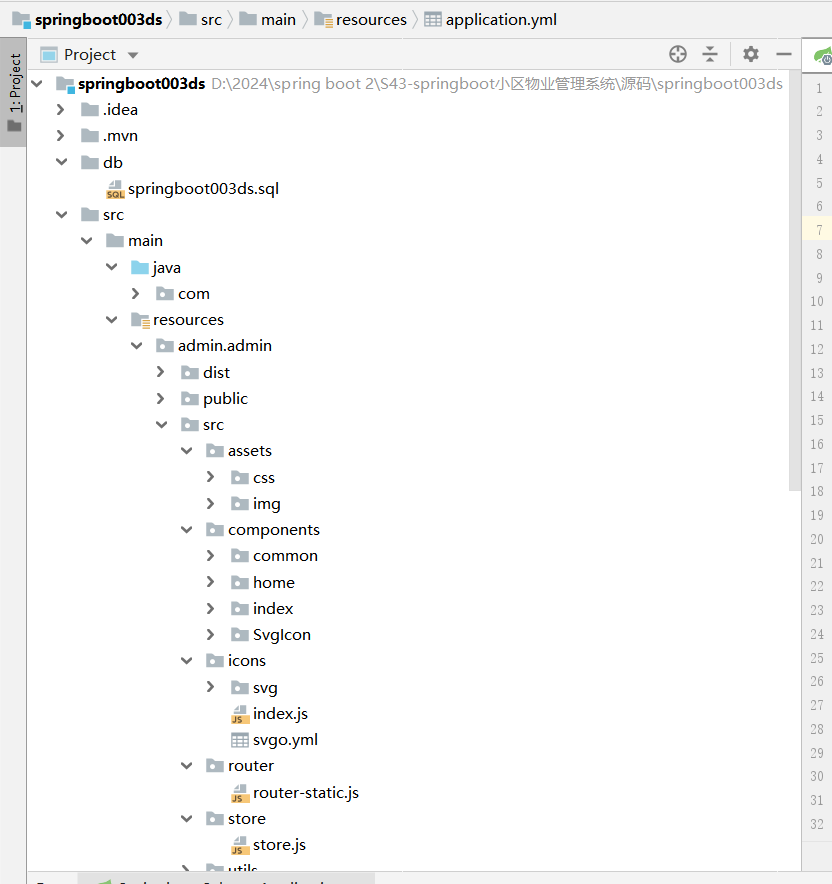Expand the com package
The image size is (832, 884).
(x=136, y=294)
